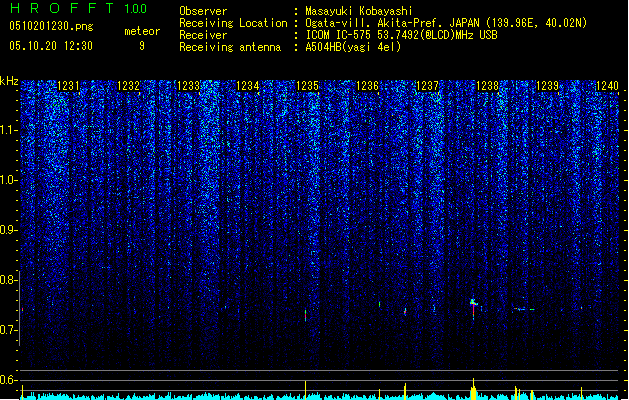Click the 1232 time marker
The image size is (629, 400).
pos(128,86)
